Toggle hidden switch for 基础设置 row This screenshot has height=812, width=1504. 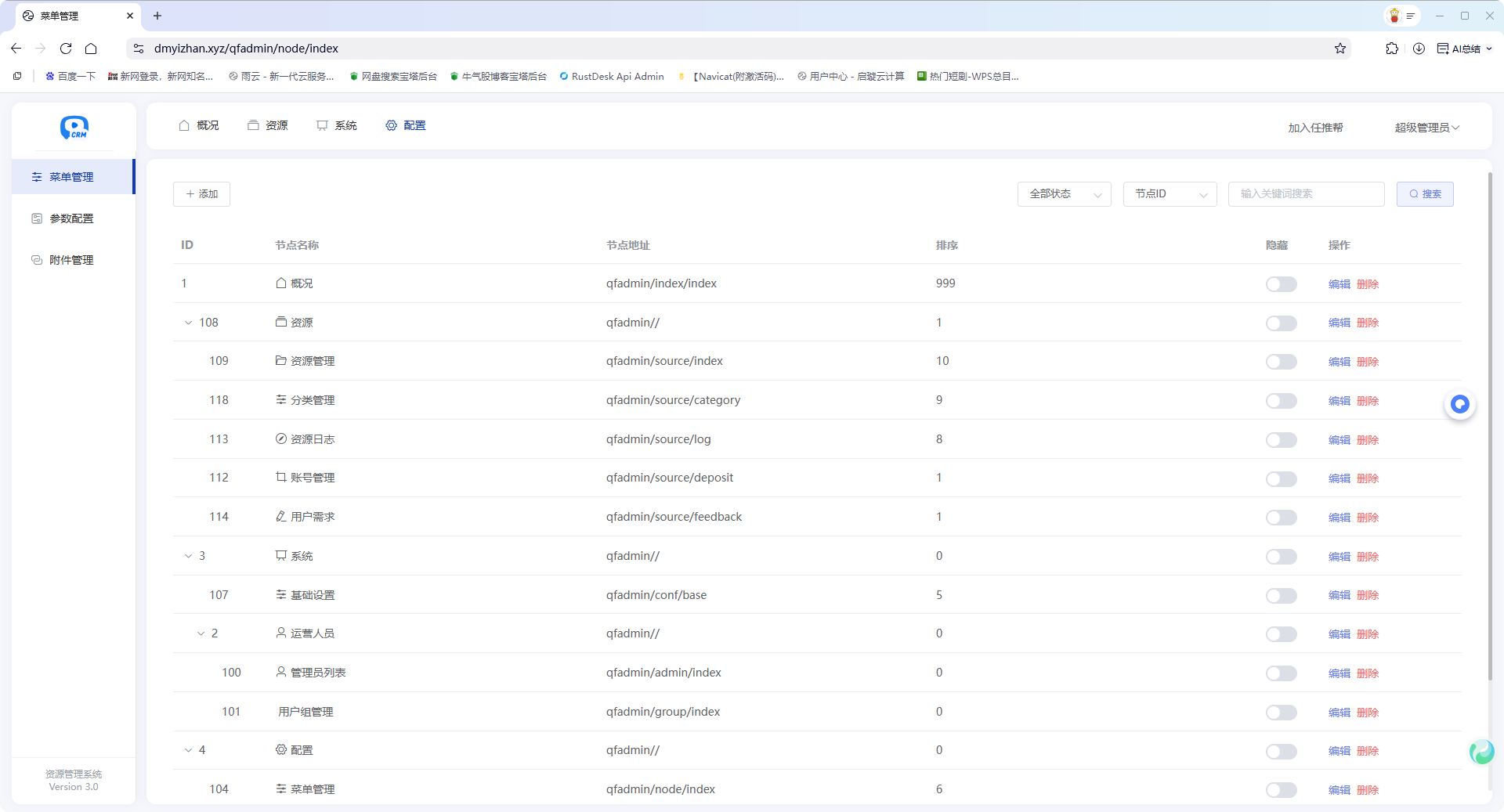coord(1281,596)
